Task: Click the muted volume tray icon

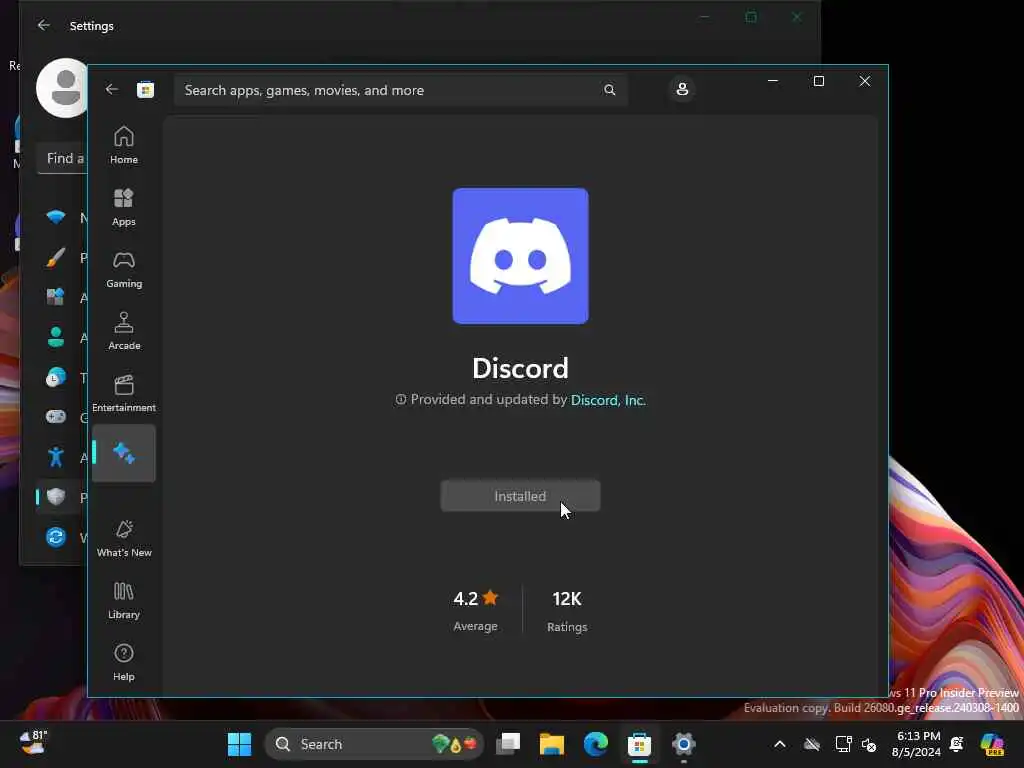Action: (x=869, y=744)
